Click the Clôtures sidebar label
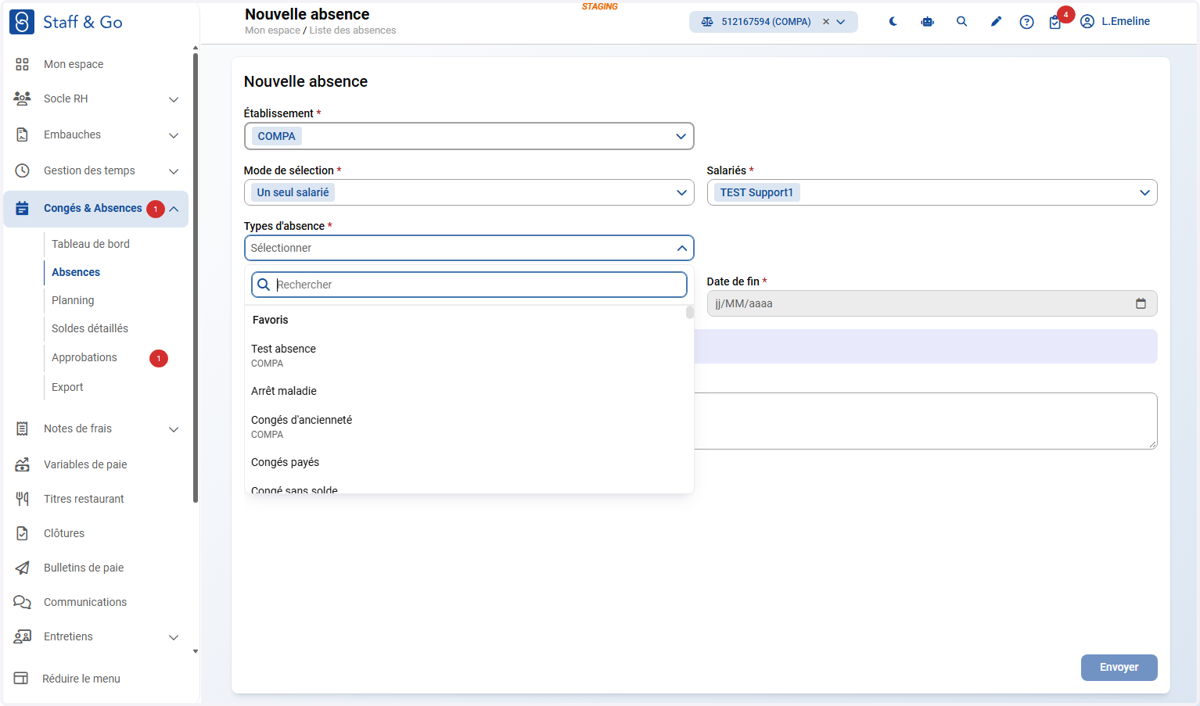Screen dimensions: 1200x706 pos(64,534)
